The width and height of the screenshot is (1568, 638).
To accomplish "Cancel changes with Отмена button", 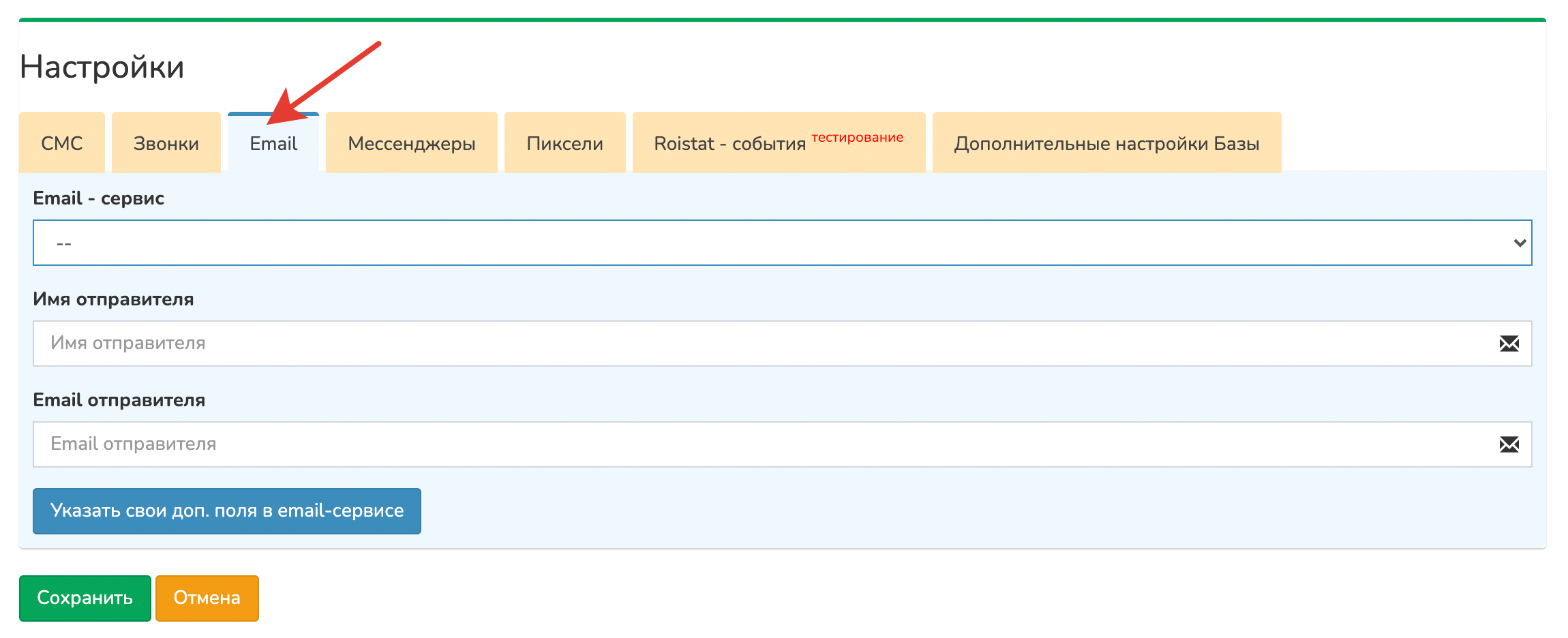I will click(207, 598).
